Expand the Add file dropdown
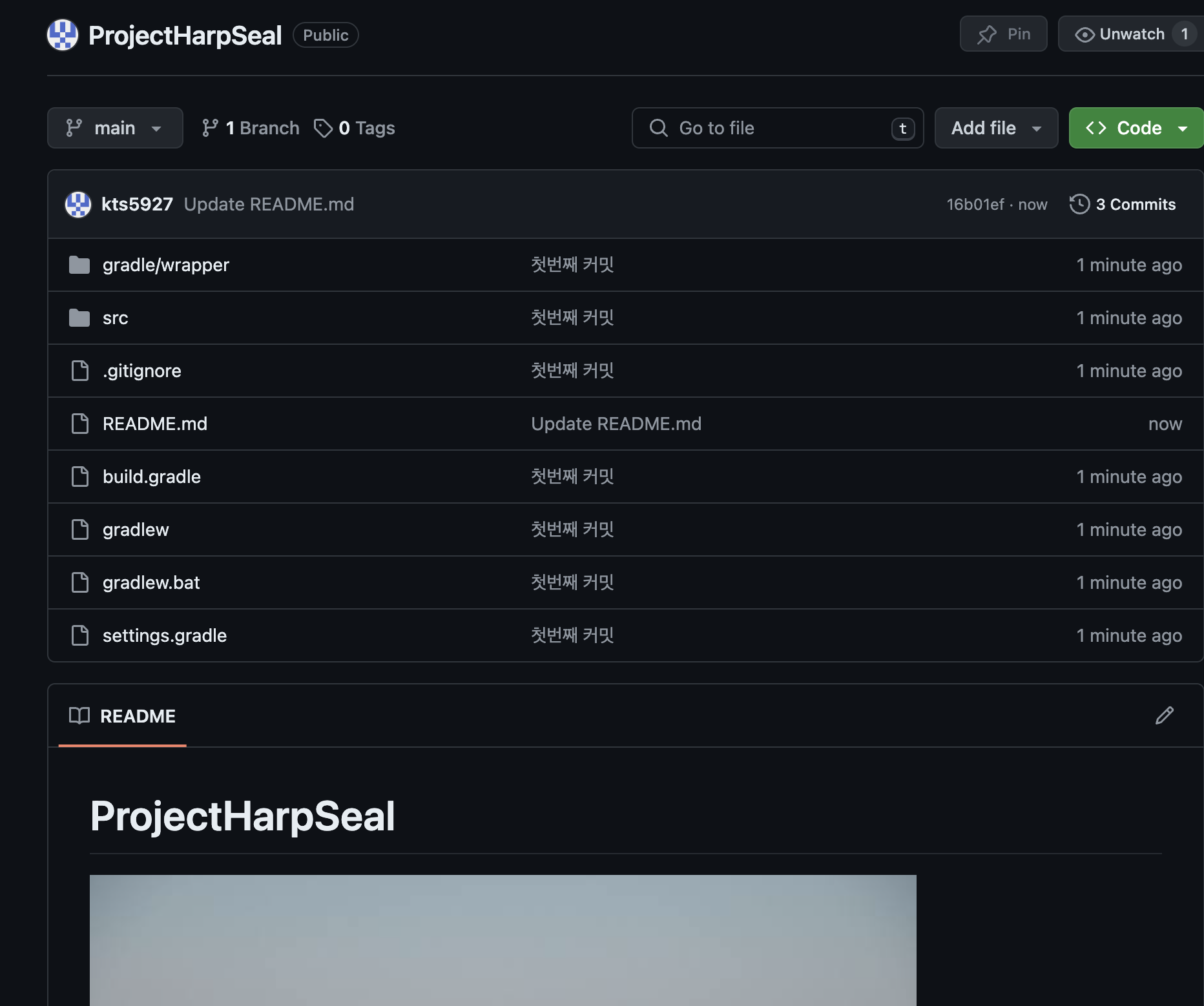Viewport: 1204px width, 1006px height. click(996, 128)
